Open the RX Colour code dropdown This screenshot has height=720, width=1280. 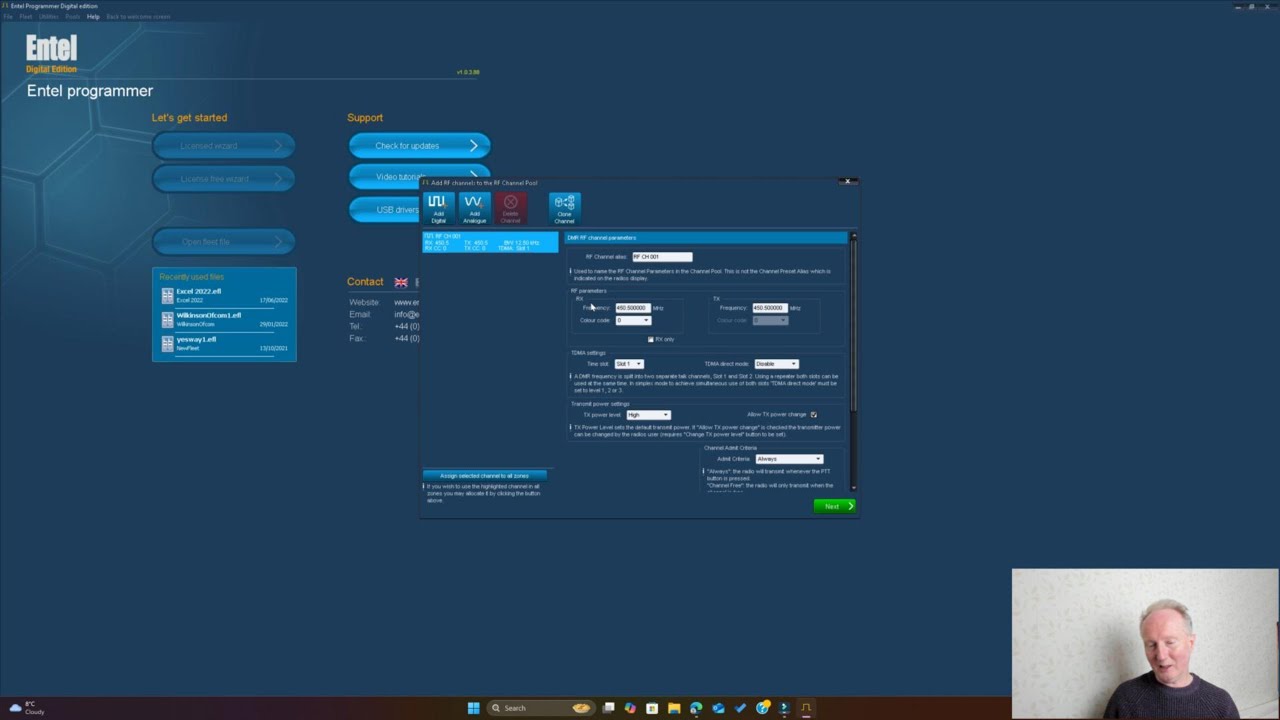coord(633,320)
